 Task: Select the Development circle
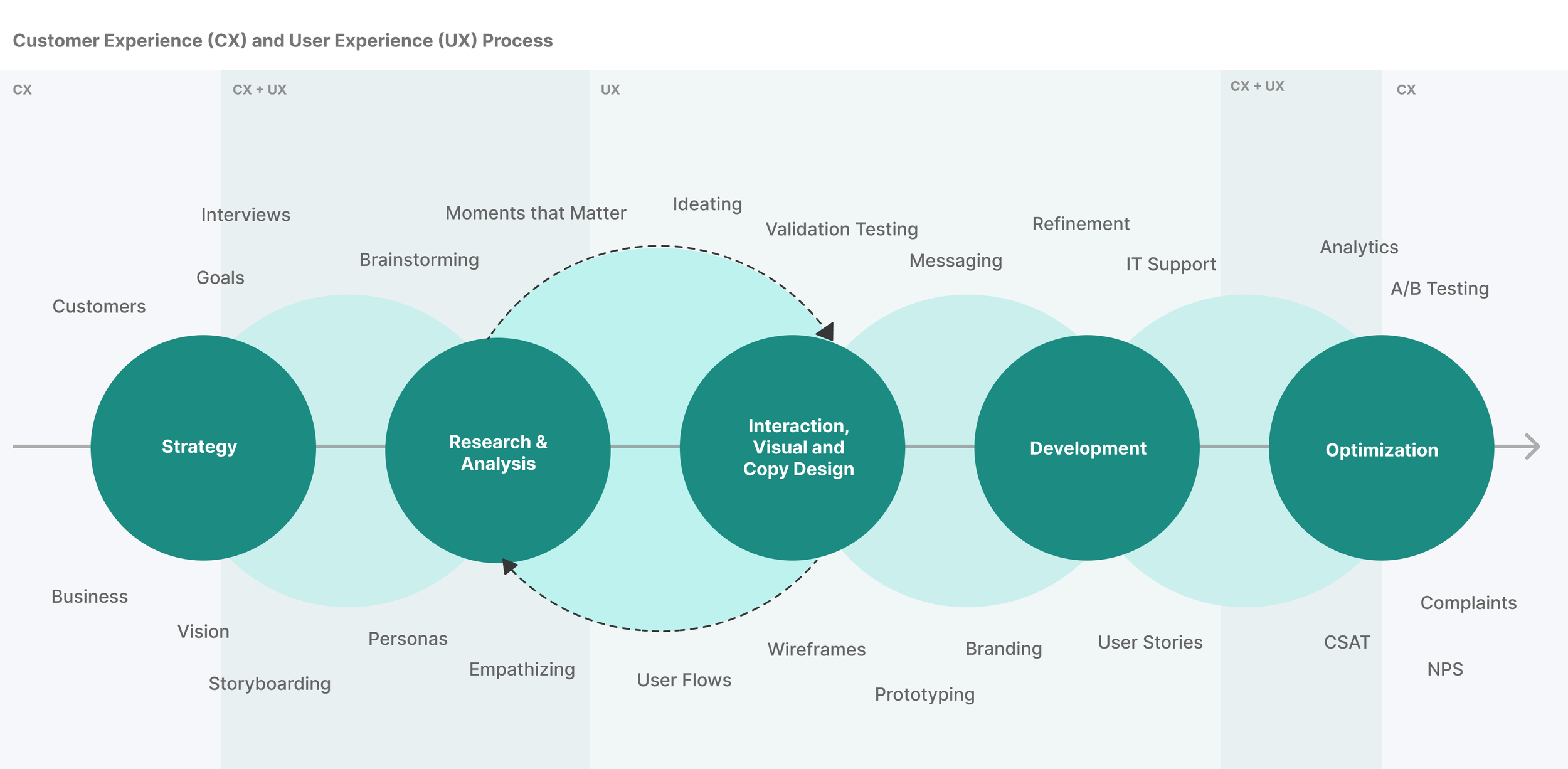(1087, 447)
